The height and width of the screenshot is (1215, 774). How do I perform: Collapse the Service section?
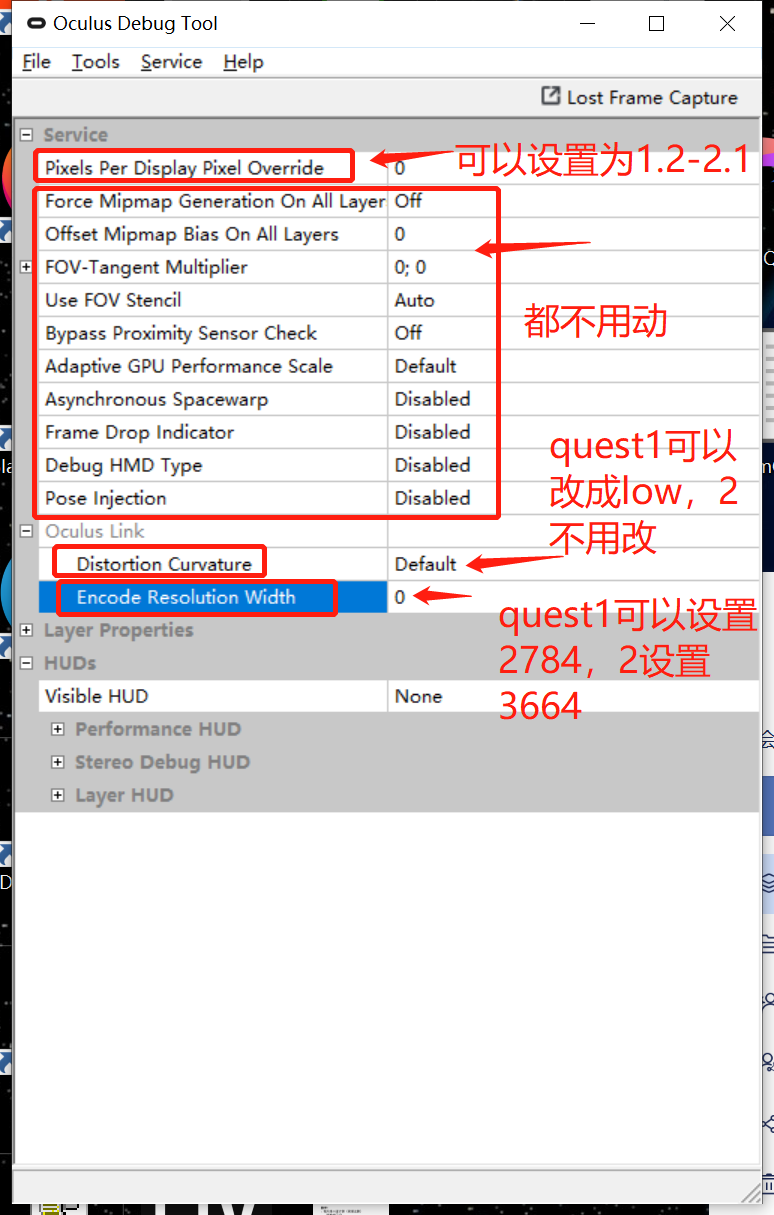tap(26, 135)
